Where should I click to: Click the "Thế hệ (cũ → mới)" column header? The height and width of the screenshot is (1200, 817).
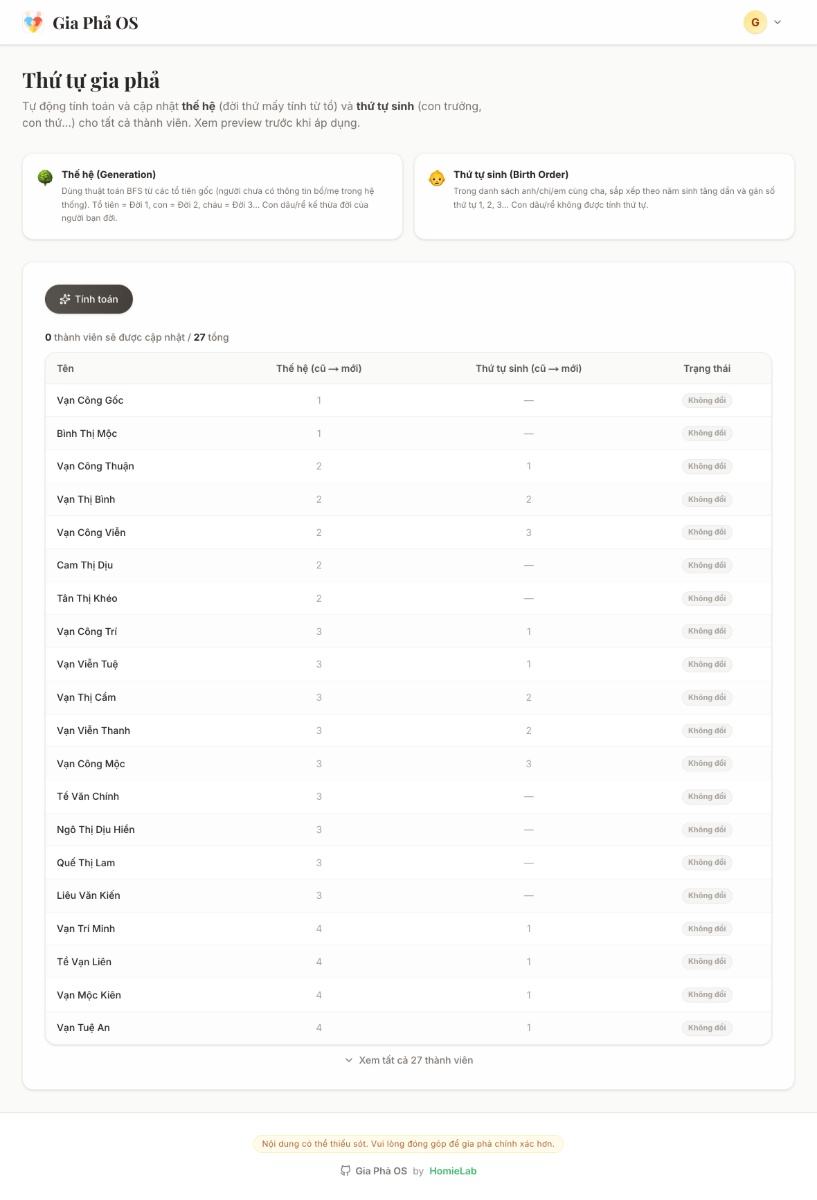319,368
